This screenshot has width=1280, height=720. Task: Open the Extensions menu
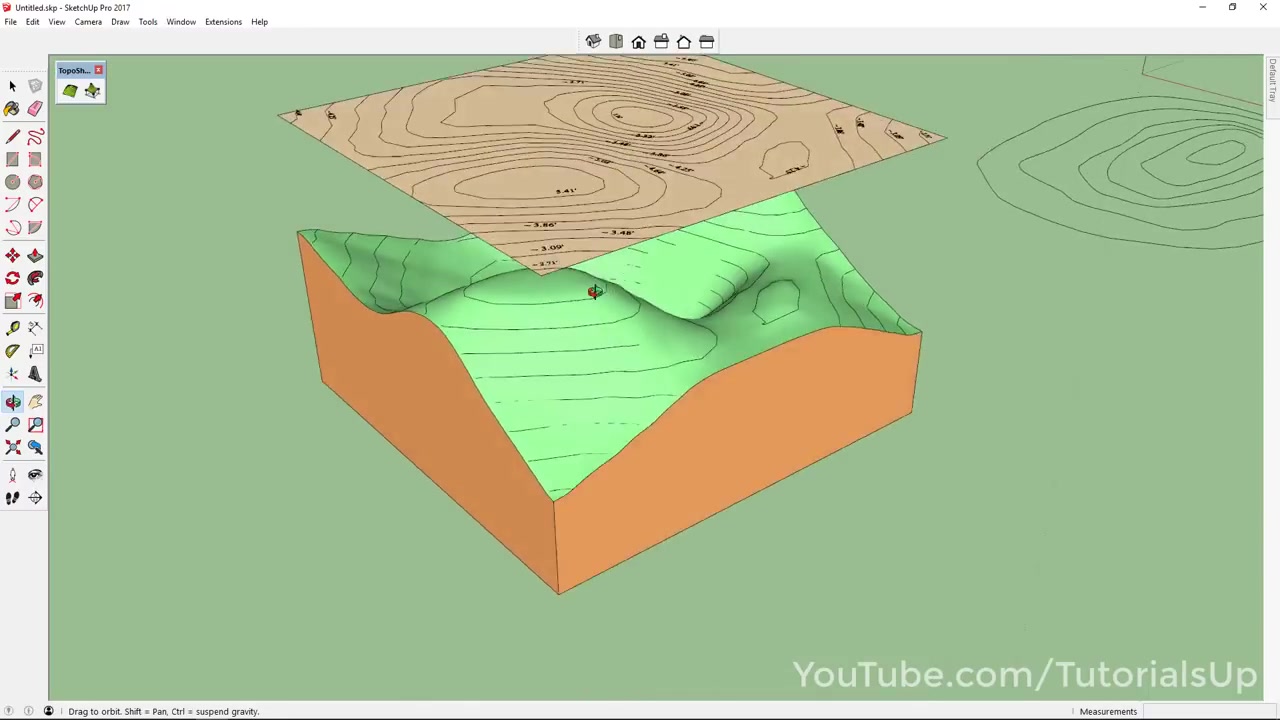coord(223,21)
